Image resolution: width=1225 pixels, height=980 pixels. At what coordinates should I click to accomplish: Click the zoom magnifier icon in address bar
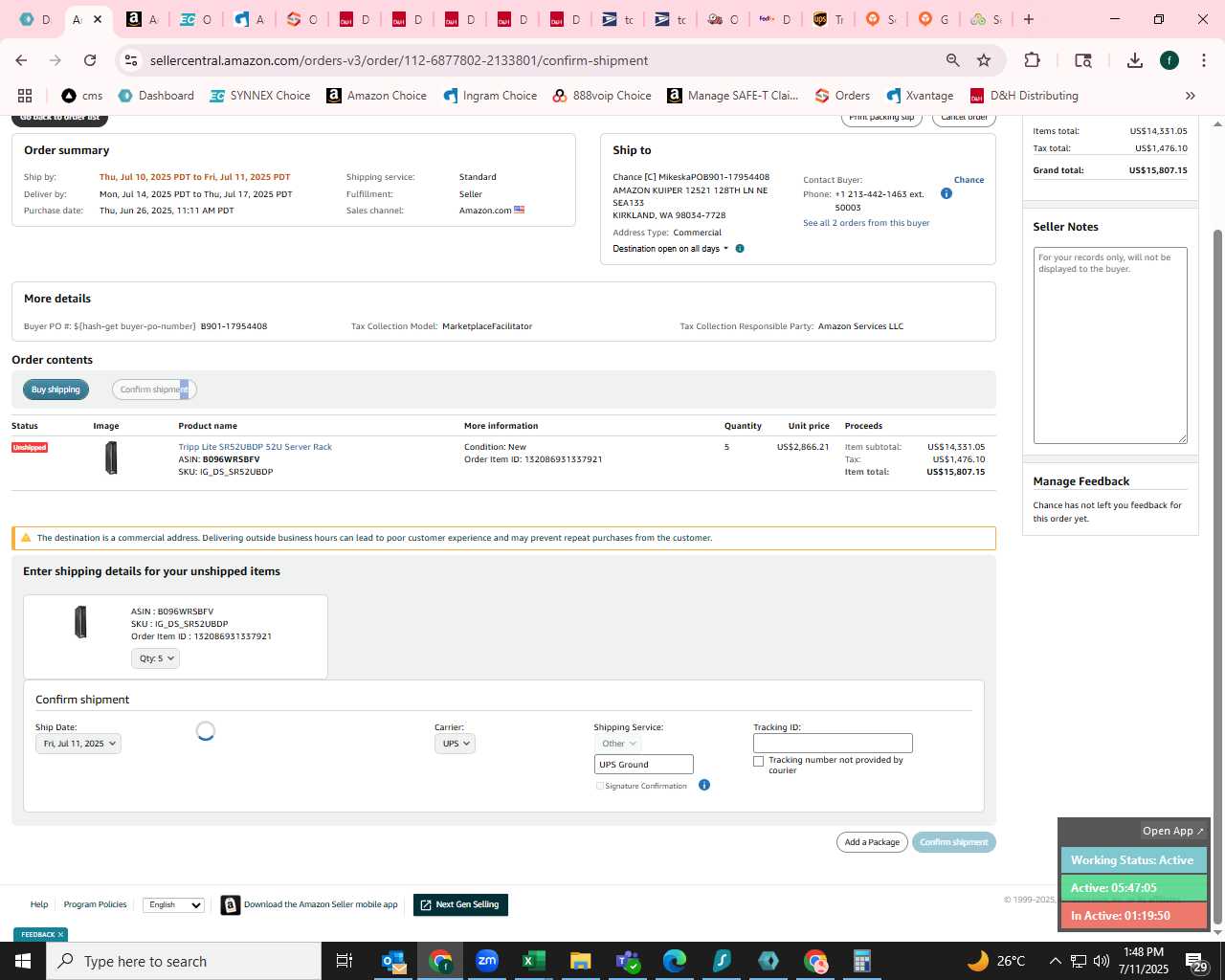pyautogui.click(x=952, y=60)
